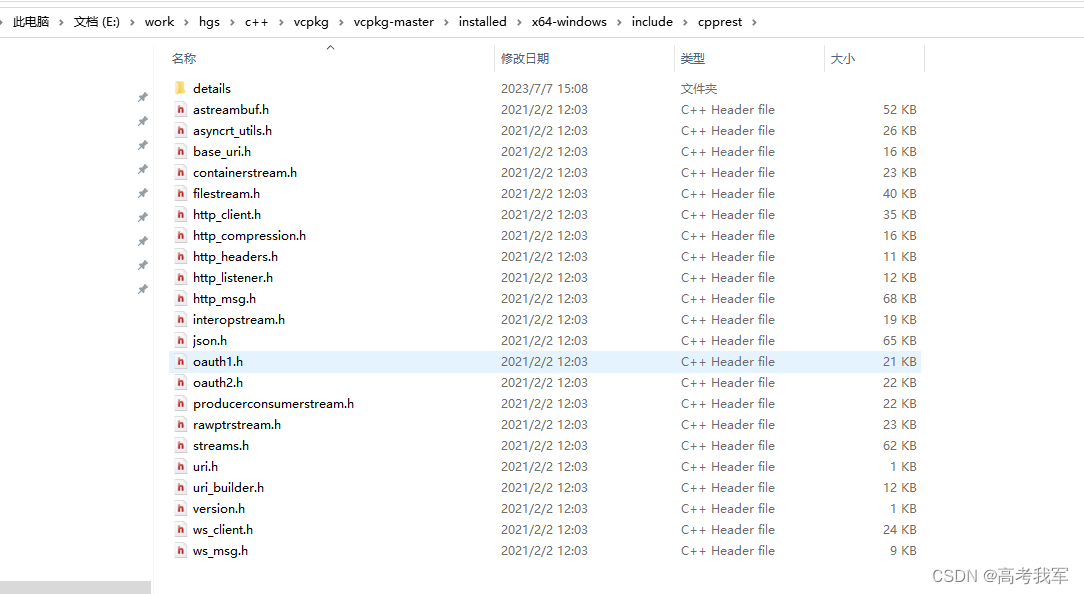Expand the chevron after hgs breadcrumb
The height and width of the screenshot is (594, 1084).
pos(232,22)
